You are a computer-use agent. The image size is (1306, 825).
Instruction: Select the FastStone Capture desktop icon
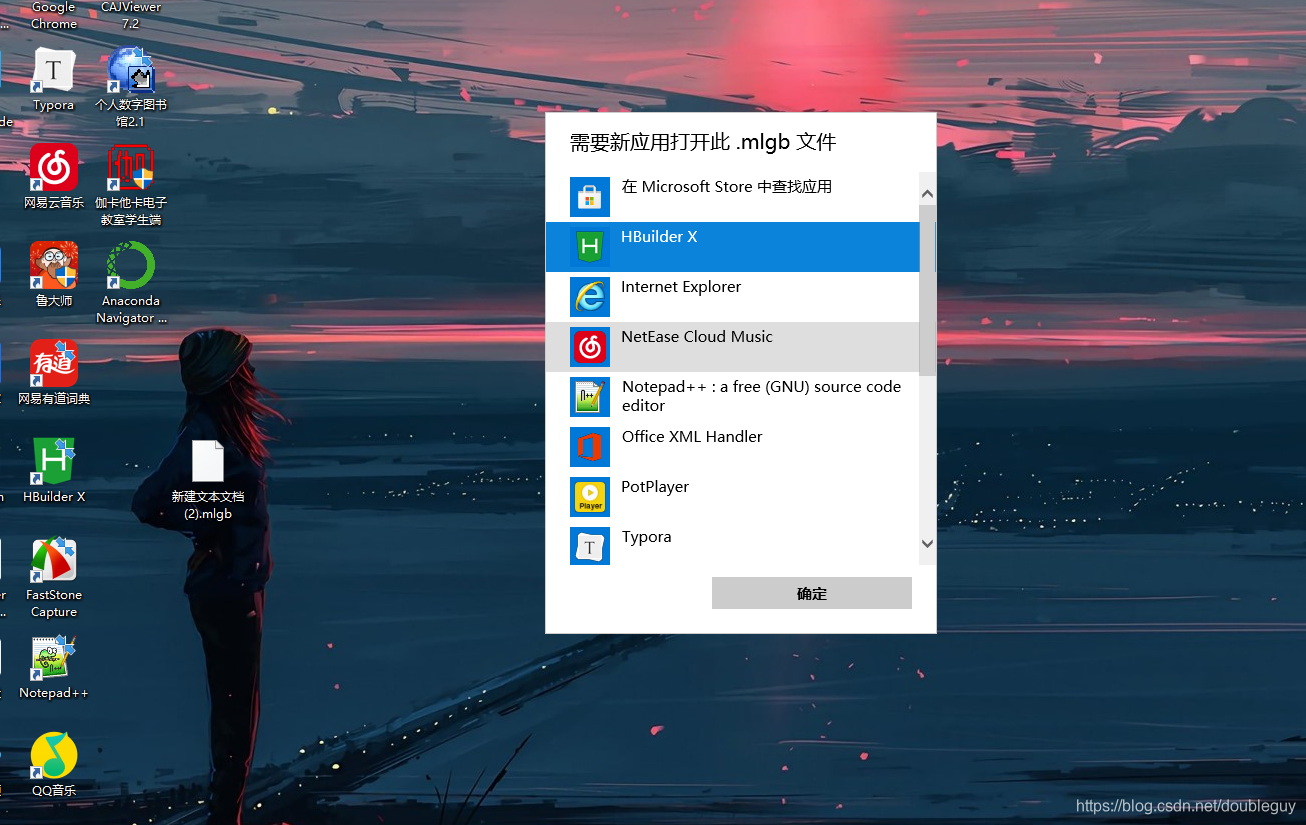tap(54, 578)
